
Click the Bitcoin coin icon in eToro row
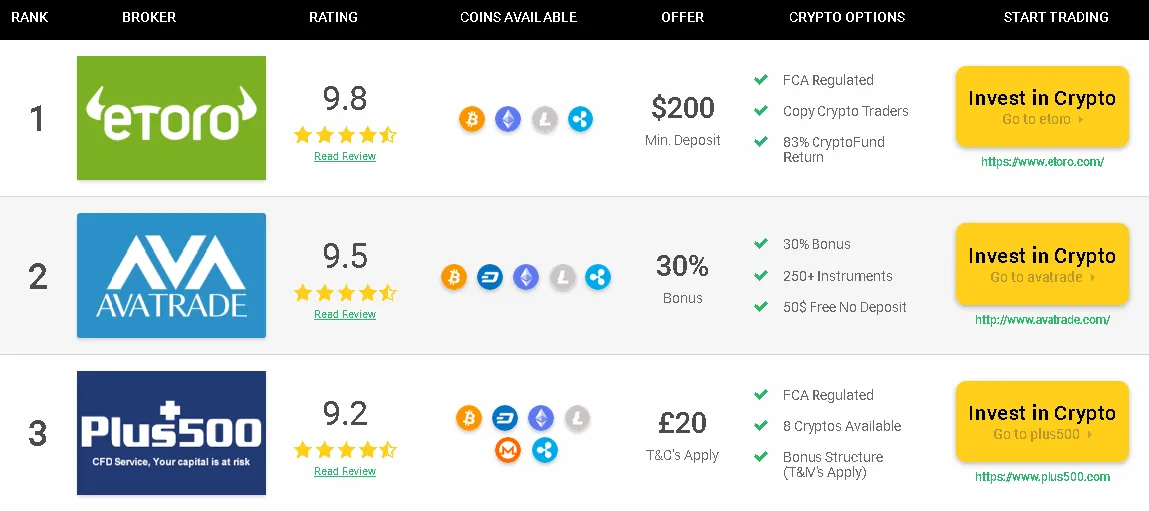(472, 119)
